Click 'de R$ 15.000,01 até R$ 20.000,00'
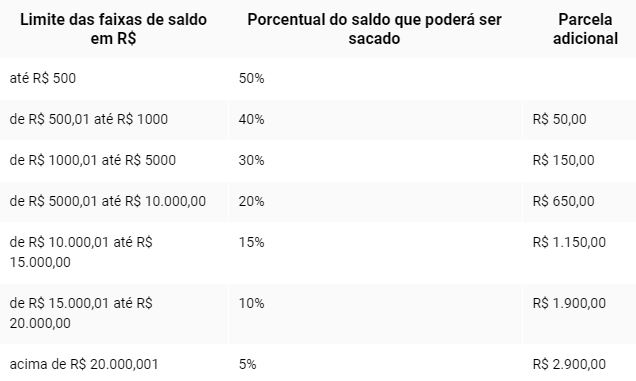 81,313
